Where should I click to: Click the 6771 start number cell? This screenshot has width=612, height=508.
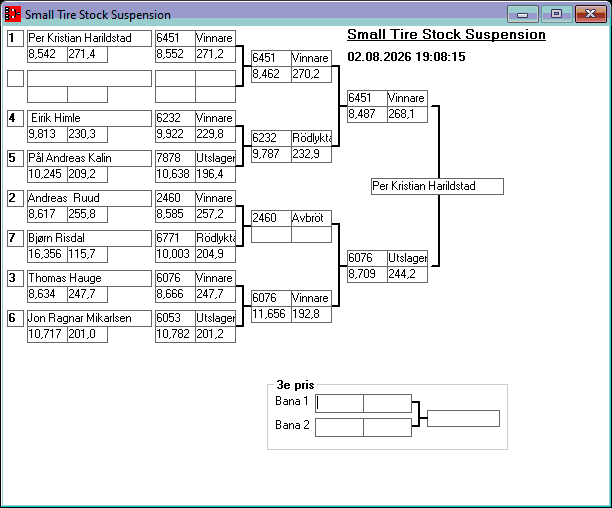(175, 238)
